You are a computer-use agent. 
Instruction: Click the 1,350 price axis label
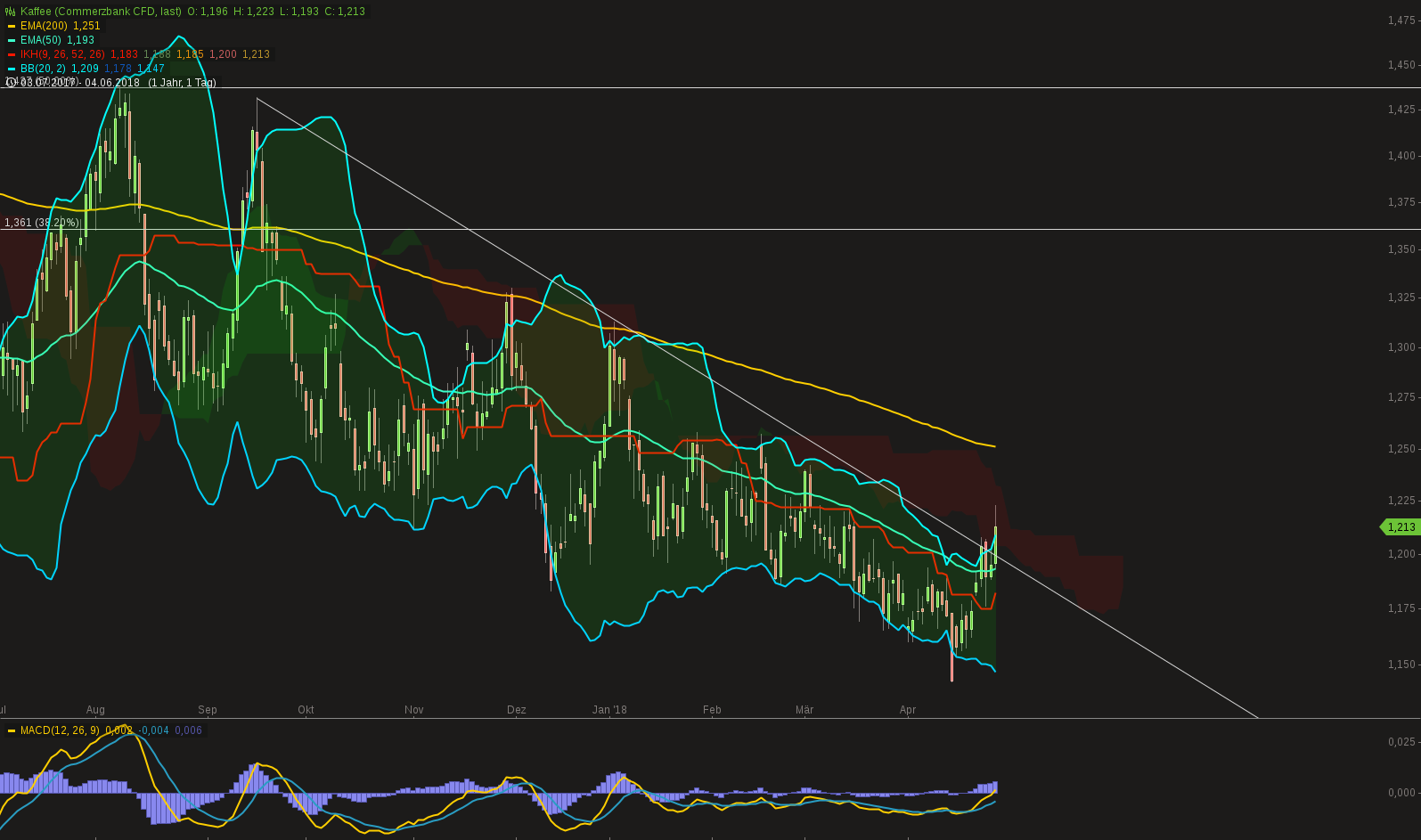1401,249
